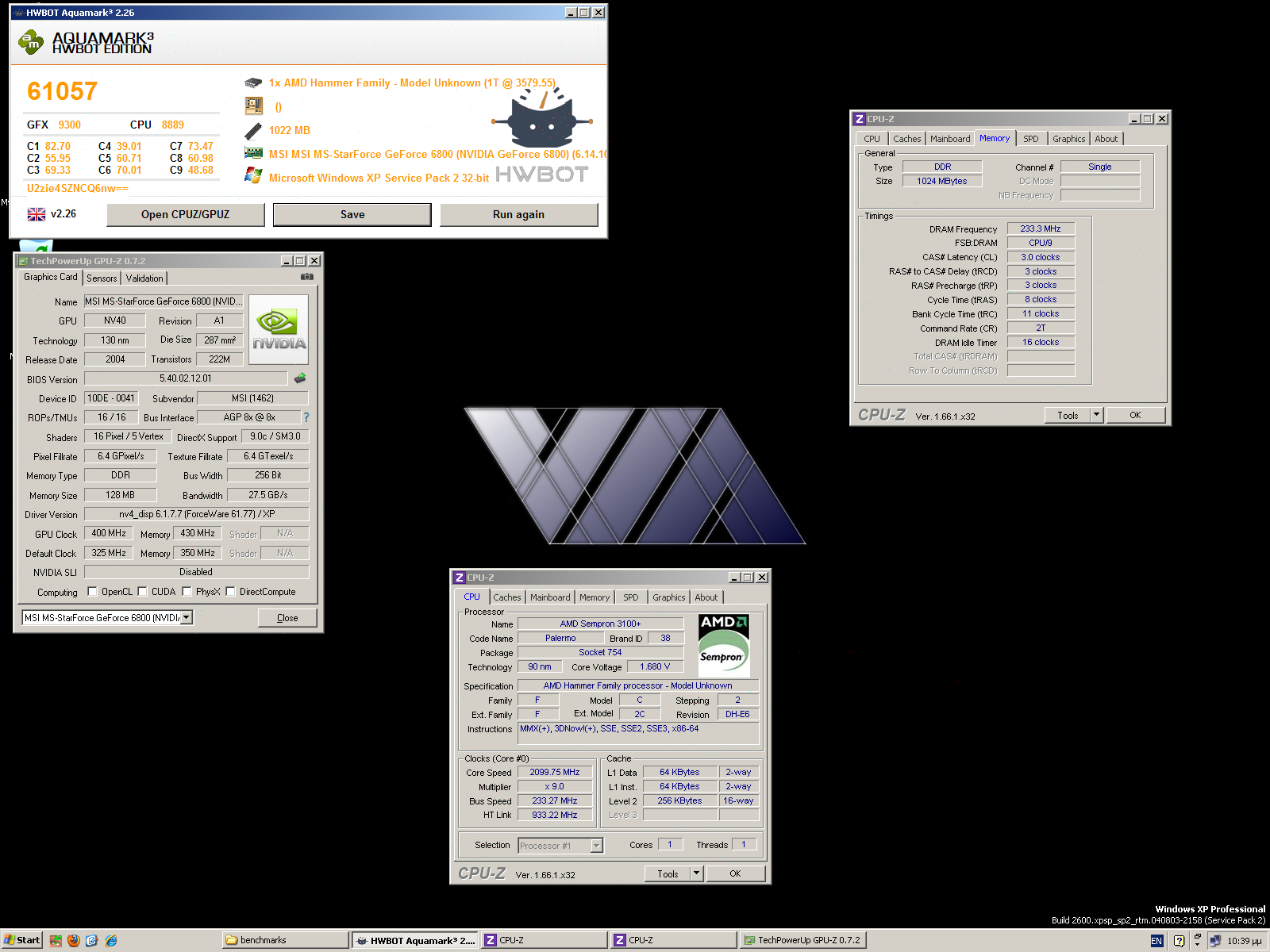Click the GPU Clock 400 MHz field
The image size is (1270, 952).
tap(109, 533)
